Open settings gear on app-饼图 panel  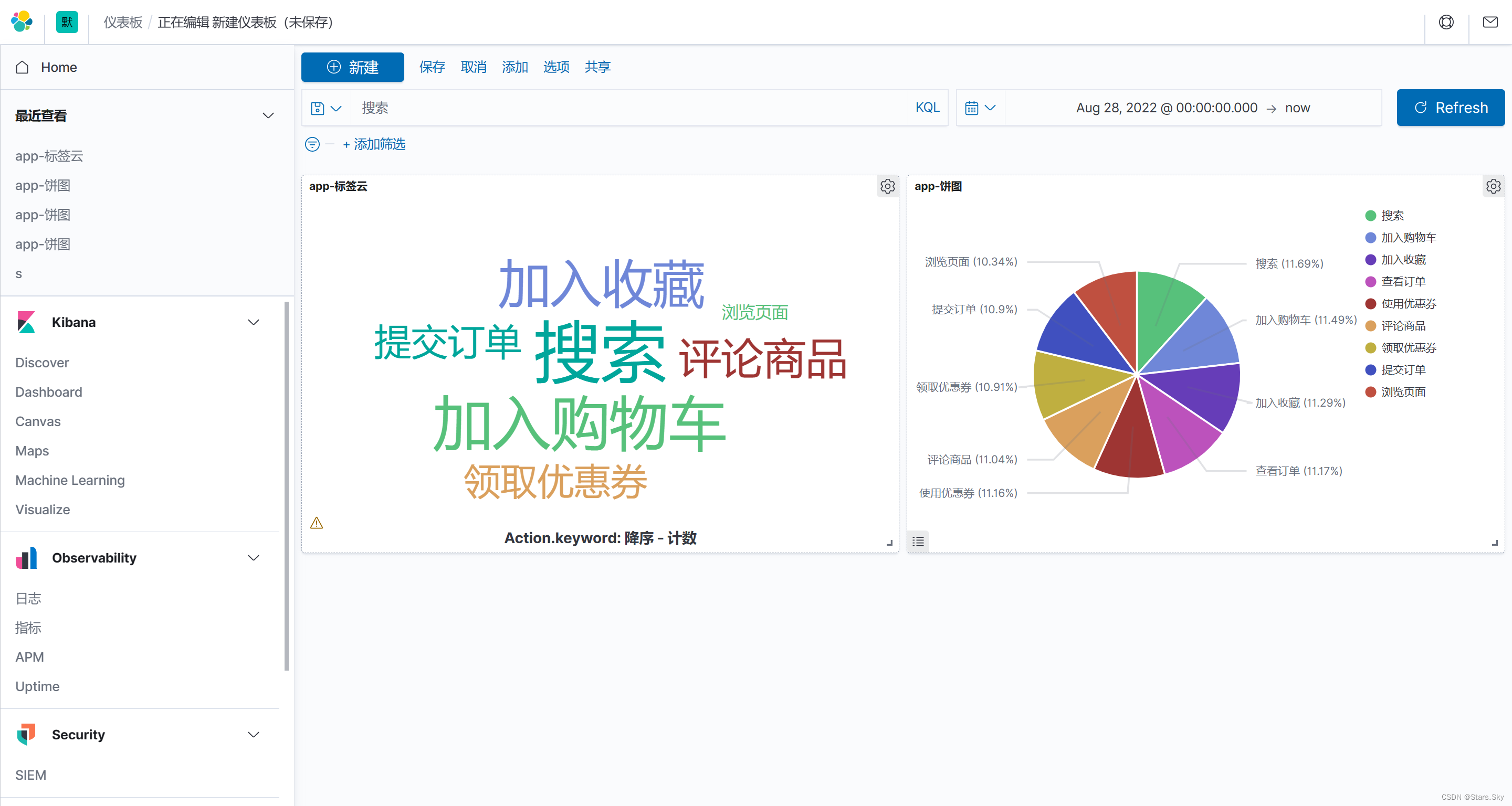pyautogui.click(x=1493, y=186)
